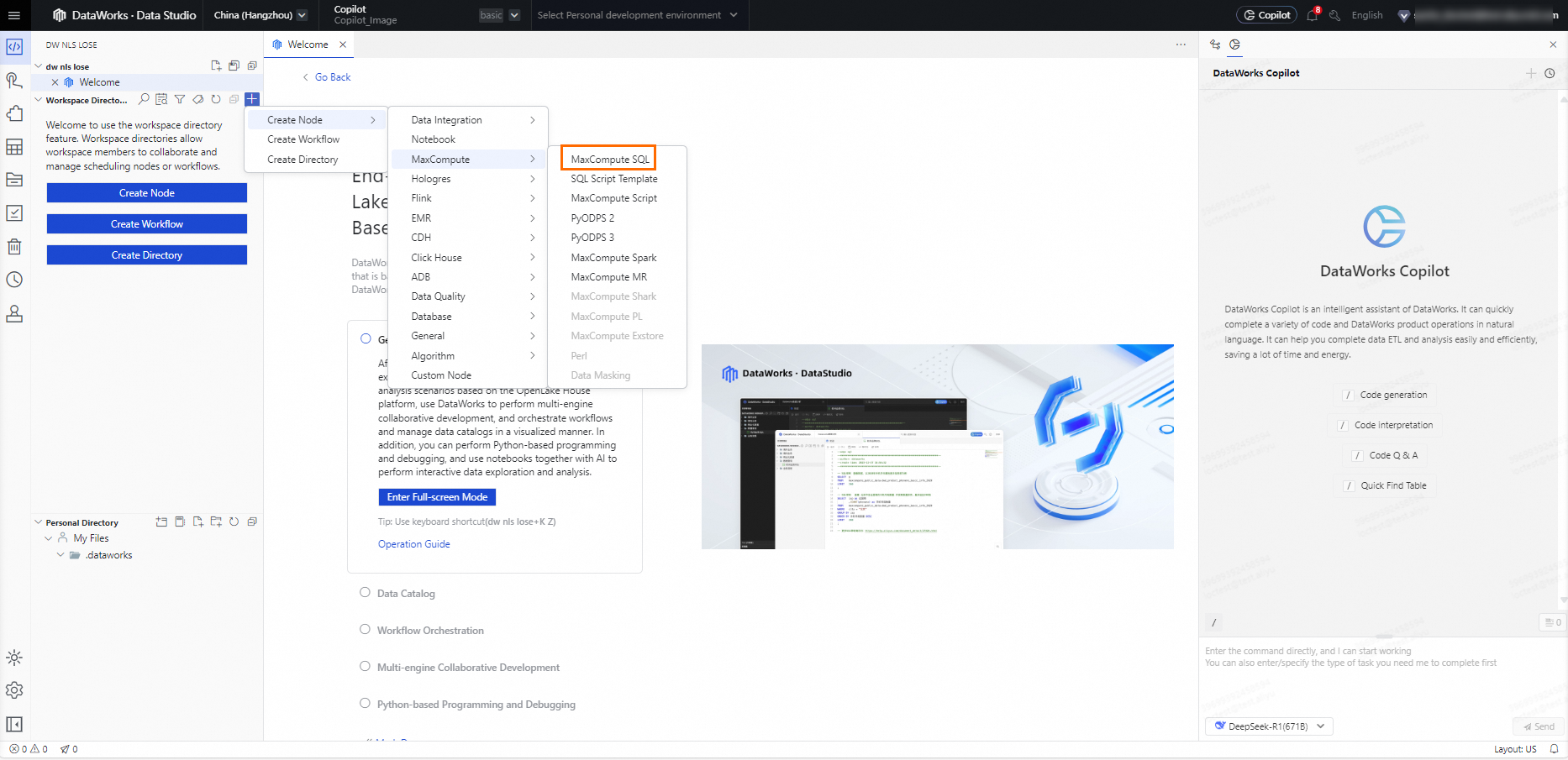Viewport: 1568px width, 760px height.
Task: Switch language via English in top bar
Action: (x=1366, y=15)
